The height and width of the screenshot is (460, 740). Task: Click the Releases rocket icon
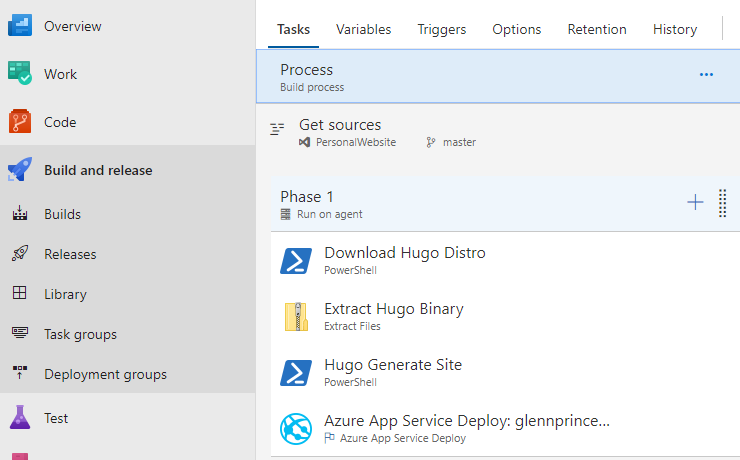pyautogui.click(x=20, y=253)
